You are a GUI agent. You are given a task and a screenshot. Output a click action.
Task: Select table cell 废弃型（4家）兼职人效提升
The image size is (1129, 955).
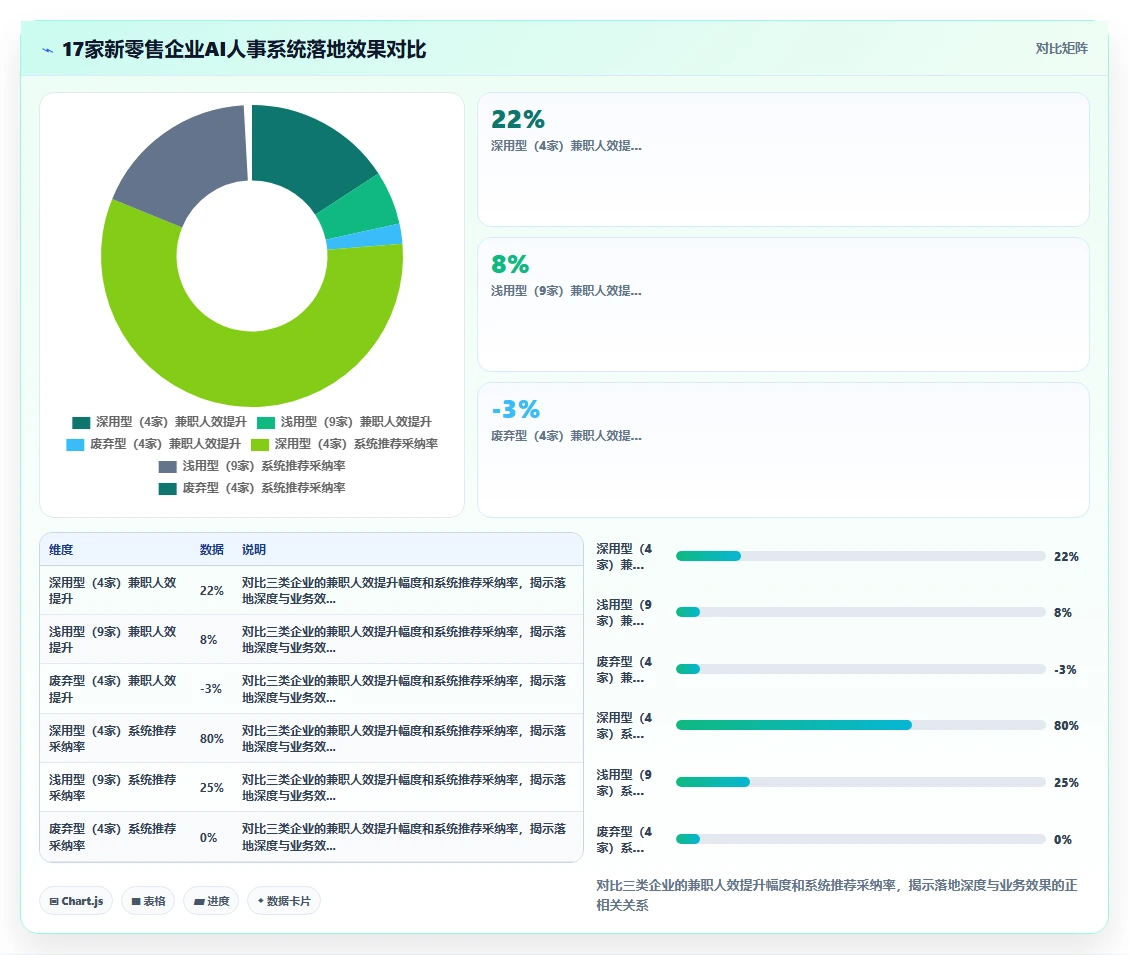tap(115, 689)
